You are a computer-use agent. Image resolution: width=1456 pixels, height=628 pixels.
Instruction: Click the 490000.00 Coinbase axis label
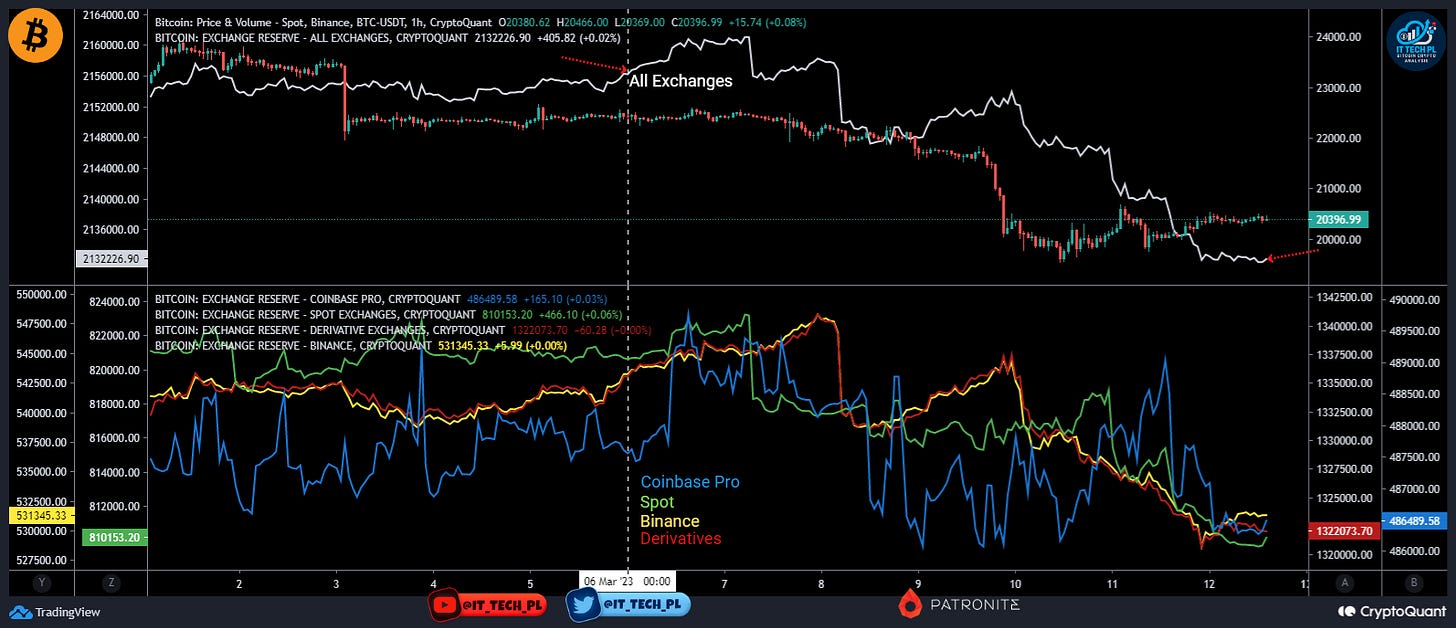(1414, 300)
